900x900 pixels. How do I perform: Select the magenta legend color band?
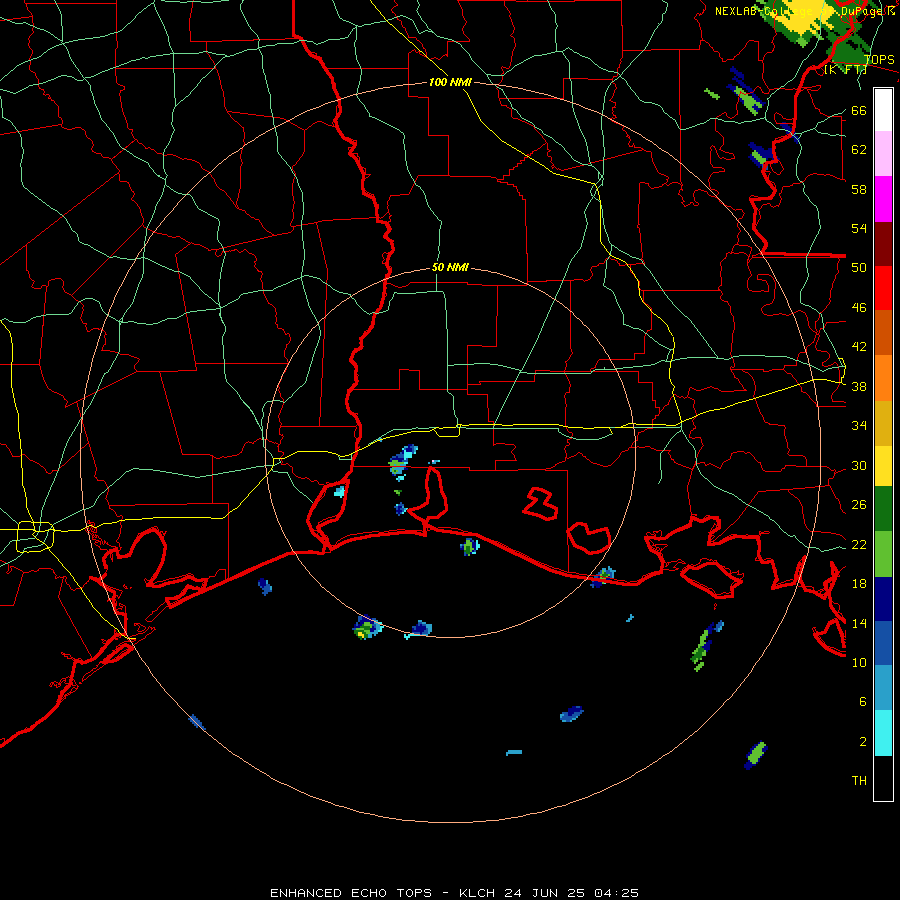883,199
